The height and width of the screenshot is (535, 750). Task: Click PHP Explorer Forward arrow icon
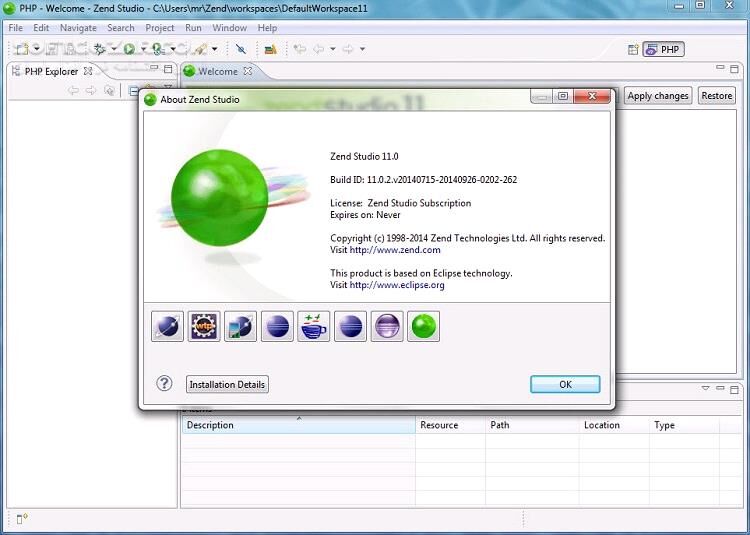(91, 90)
